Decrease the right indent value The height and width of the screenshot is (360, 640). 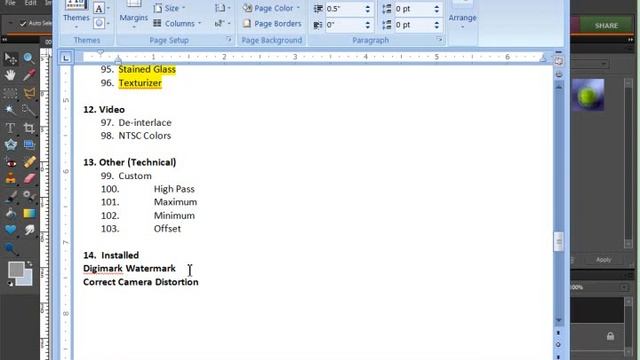point(367,27)
